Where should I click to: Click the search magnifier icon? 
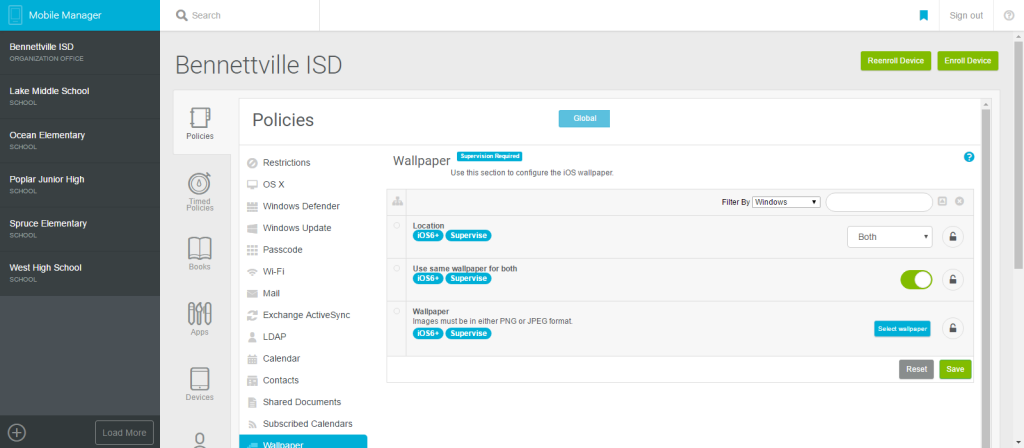[x=182, y=15]
